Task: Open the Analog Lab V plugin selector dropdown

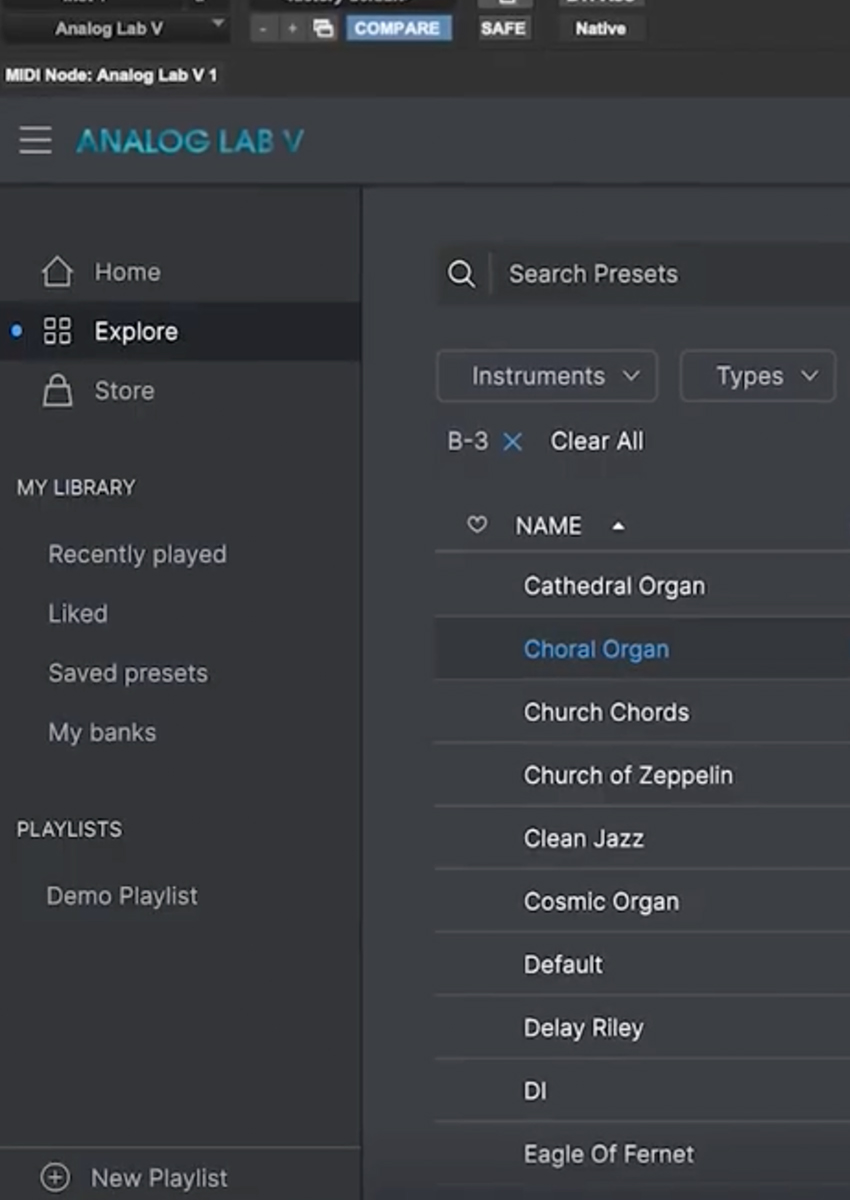Action: 116,29
